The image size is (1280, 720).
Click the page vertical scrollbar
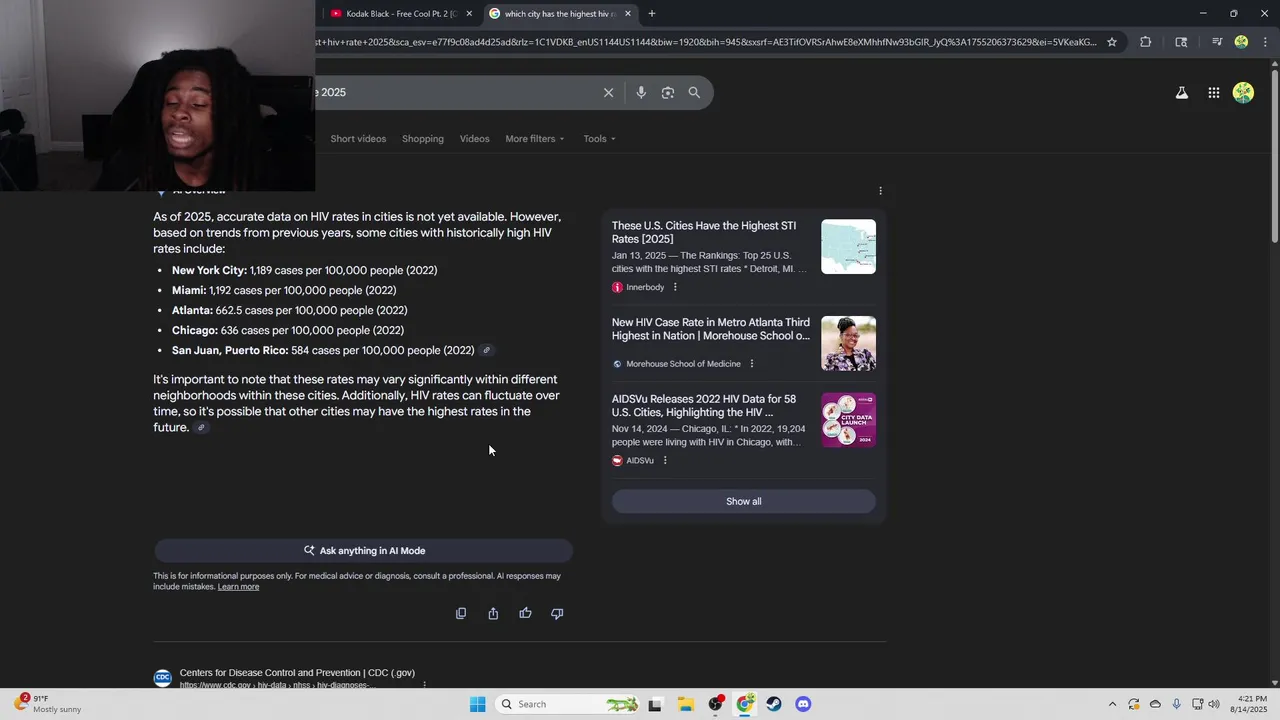tap(1274, 155)
